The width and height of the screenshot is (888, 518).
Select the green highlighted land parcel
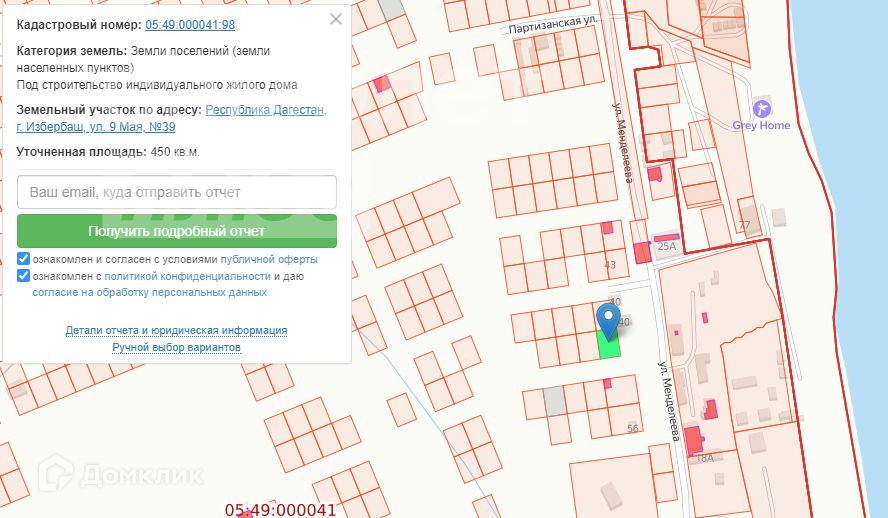608,346
